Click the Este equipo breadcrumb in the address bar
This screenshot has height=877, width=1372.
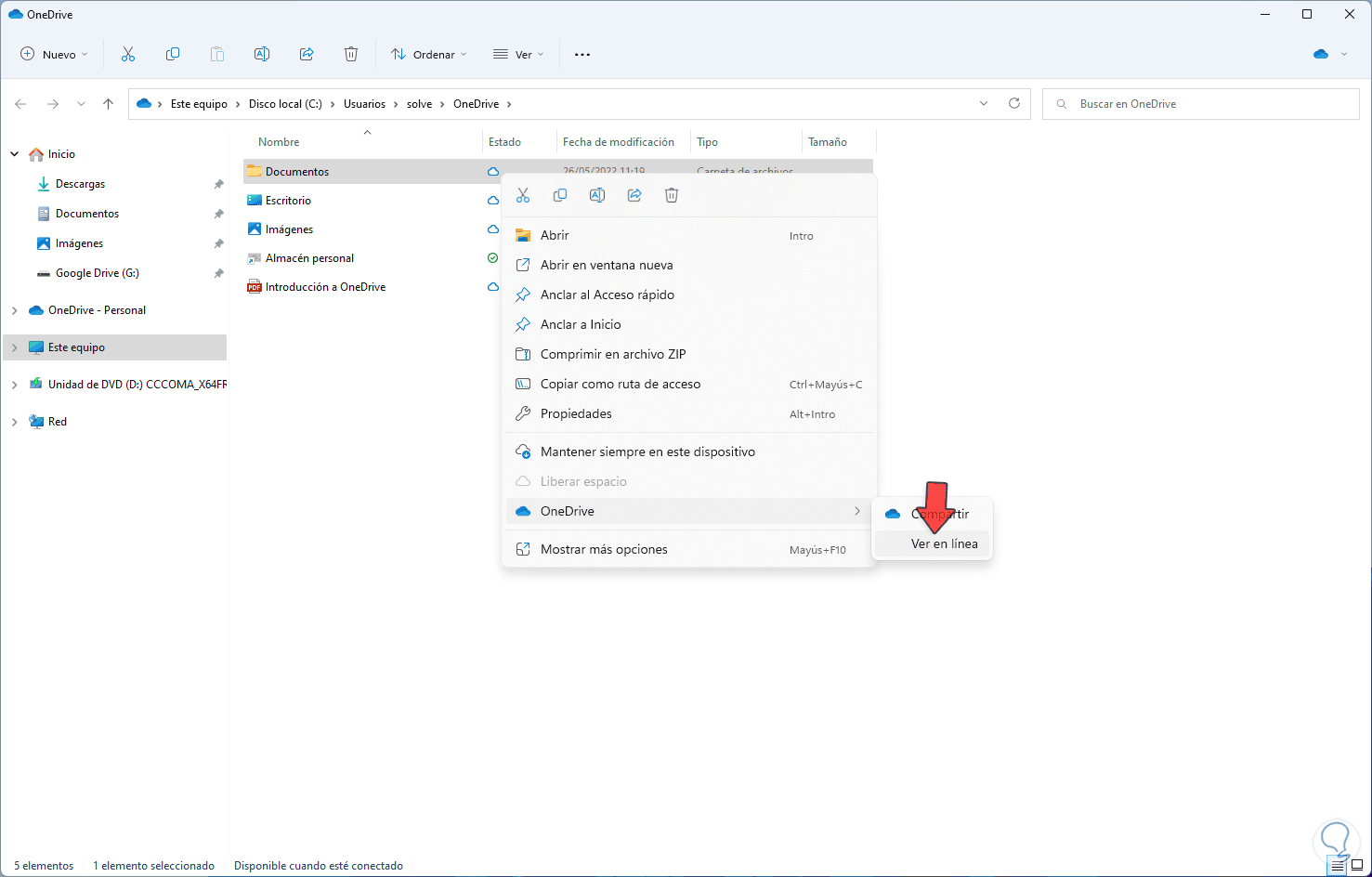199,104
